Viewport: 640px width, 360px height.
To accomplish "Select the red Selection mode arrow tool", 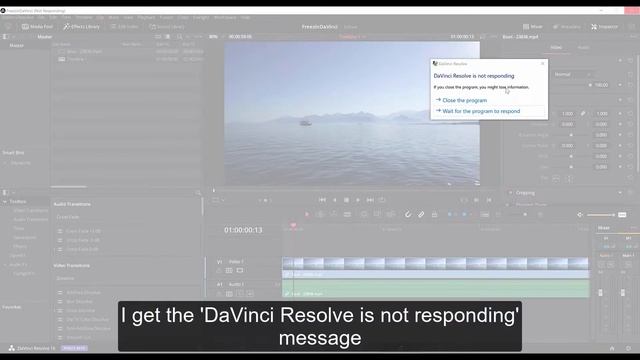I will tap(307, 214).
